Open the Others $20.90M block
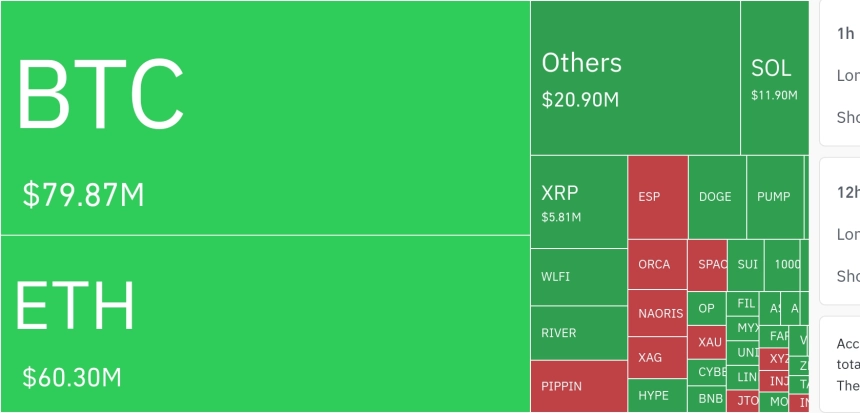The width and height of the screenshot is (860, 413). (635, 78)
